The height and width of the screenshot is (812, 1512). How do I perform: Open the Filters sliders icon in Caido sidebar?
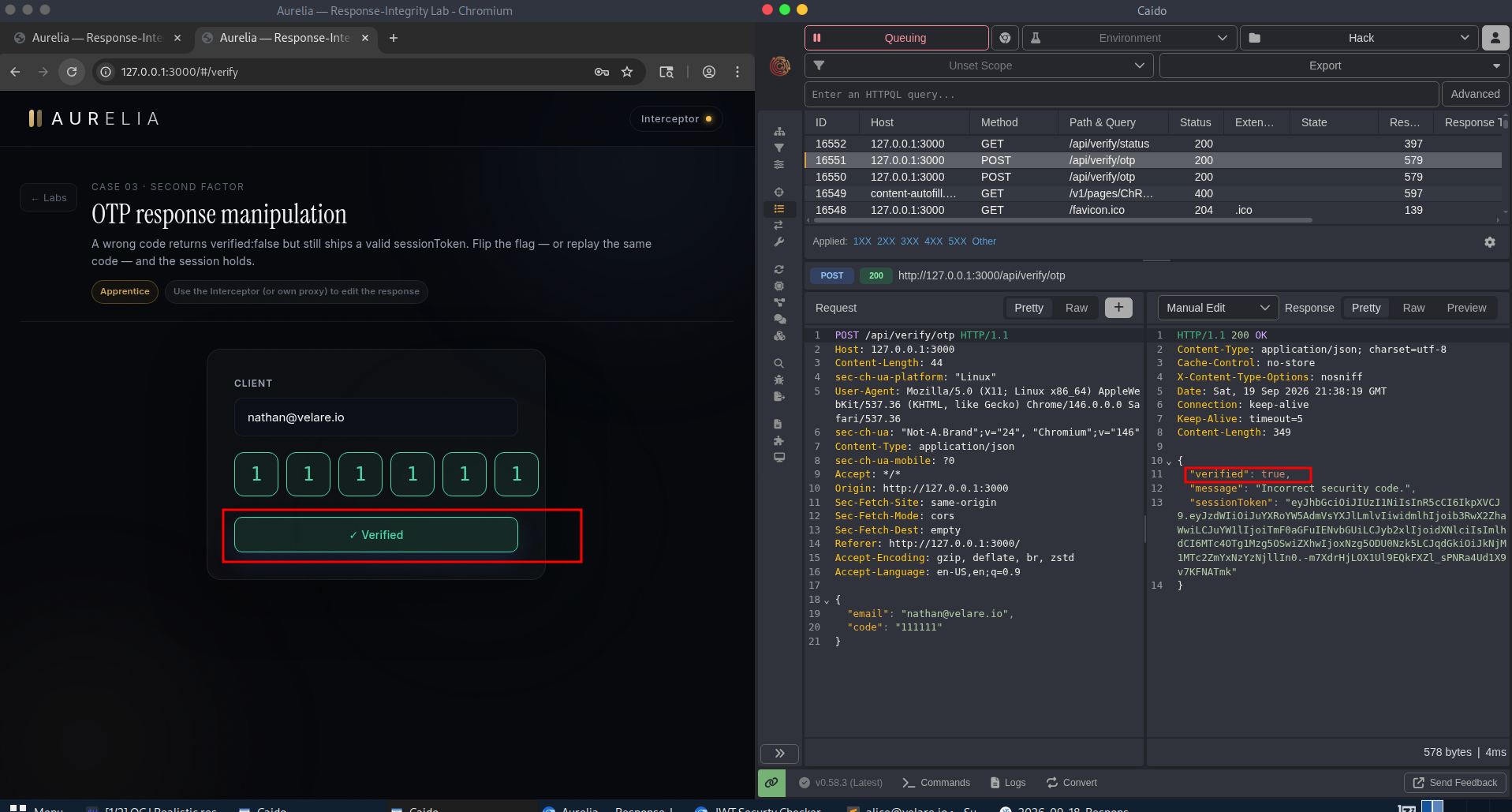(779, 165)
